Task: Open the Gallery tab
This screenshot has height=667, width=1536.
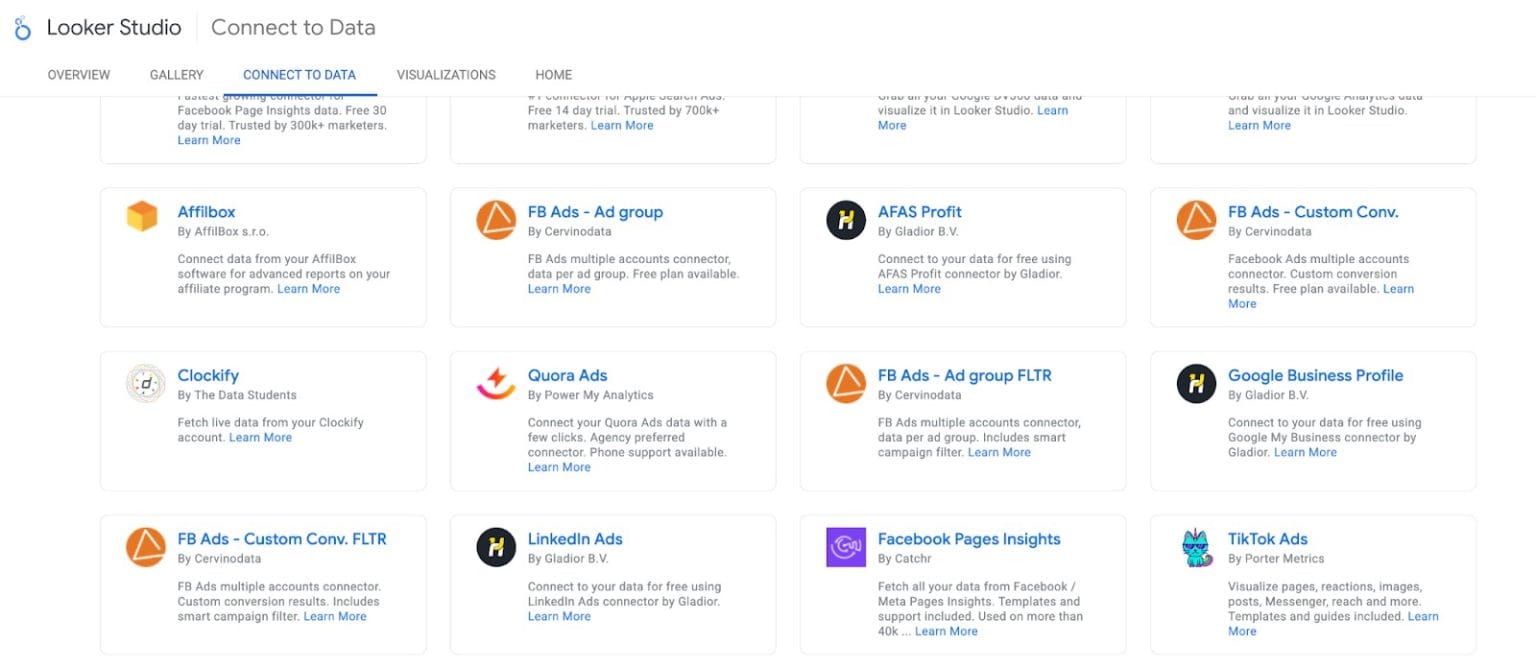Action: (176, 75)
